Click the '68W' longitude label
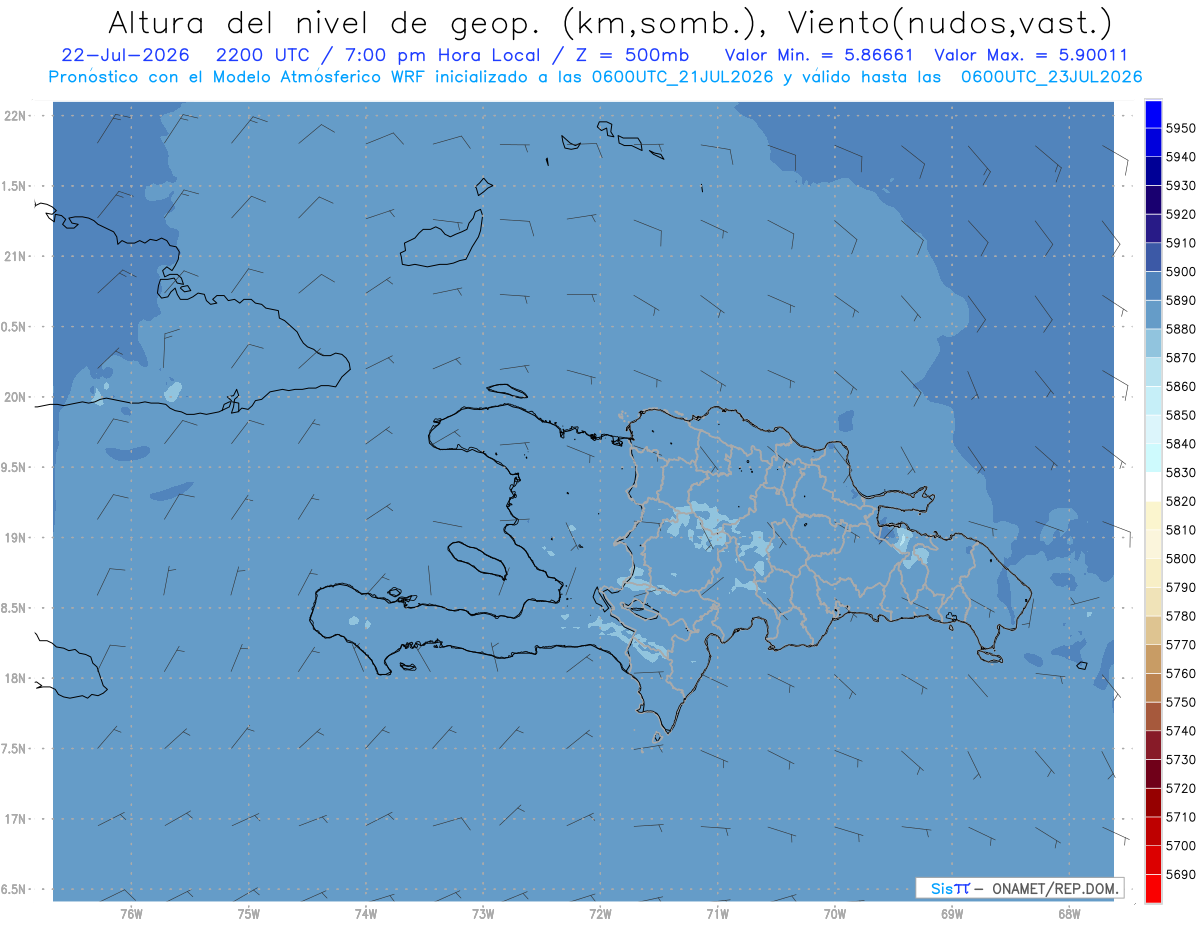This screenshot has height=927, width=1200. pyautogui.click(x=1069, y=914)
